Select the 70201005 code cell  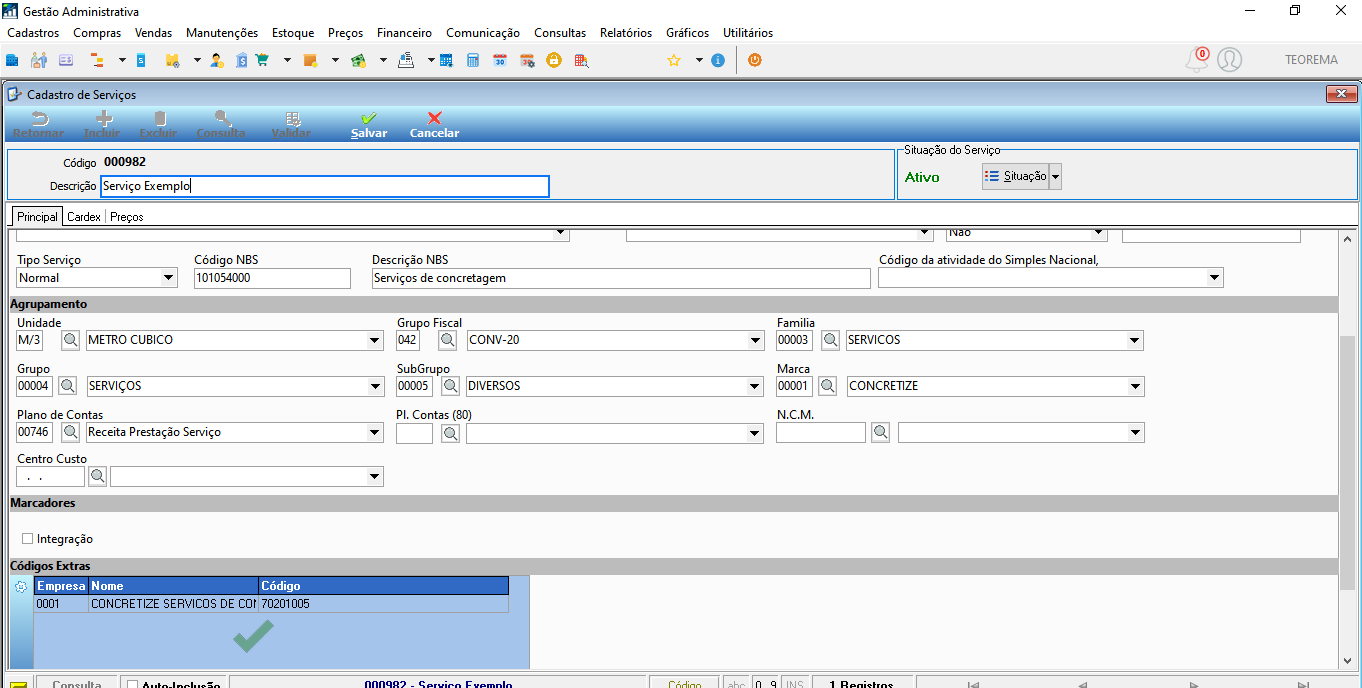coord(383,604)
